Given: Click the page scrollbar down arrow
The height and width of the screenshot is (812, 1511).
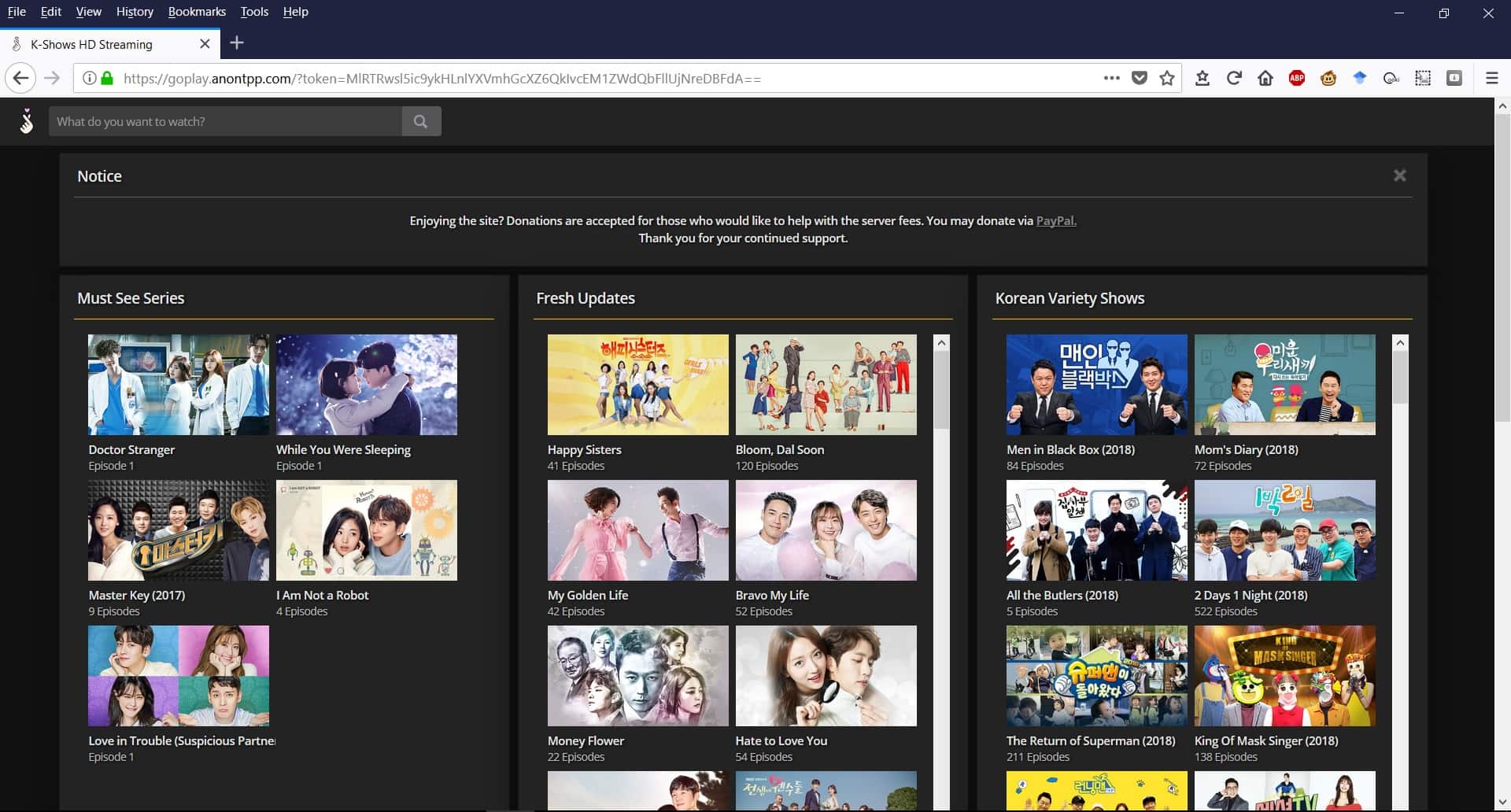Looking at the screenshot, I should click(1502, 803).
